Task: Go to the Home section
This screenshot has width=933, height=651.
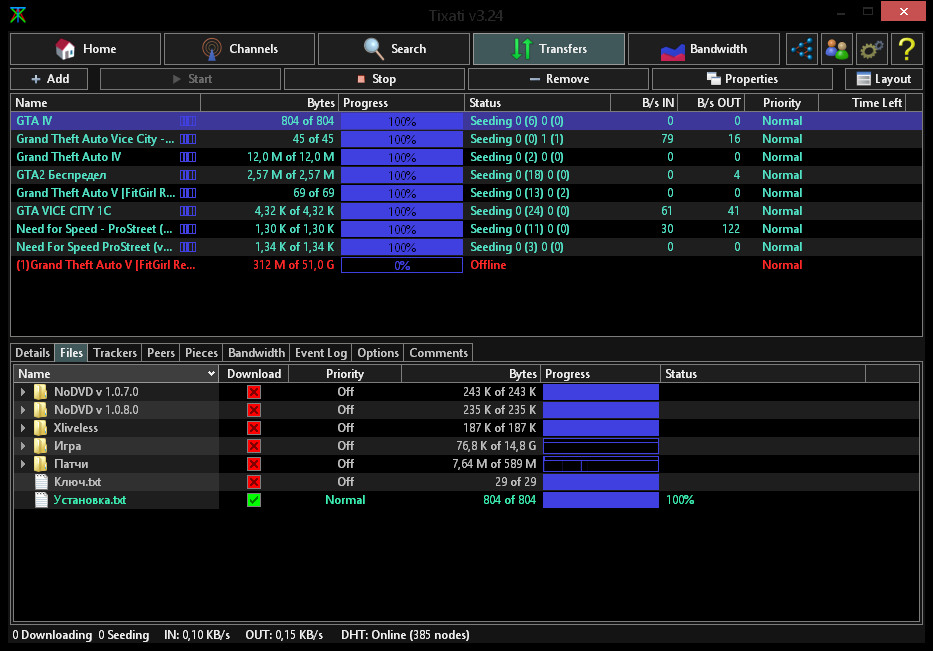Action: pyautogui.click(x=86, y=49)
